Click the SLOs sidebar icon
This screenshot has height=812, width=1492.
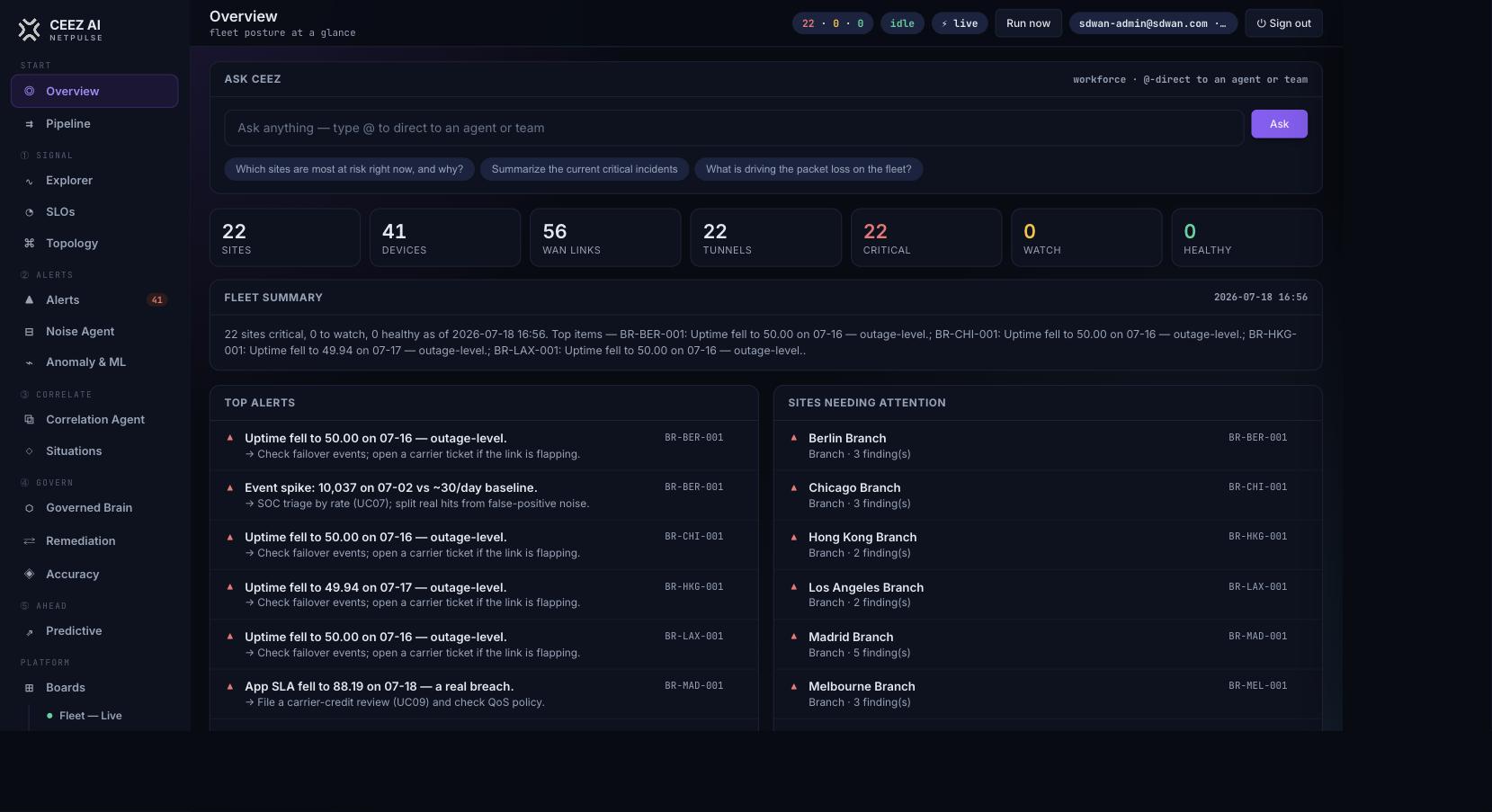(29, 212)
